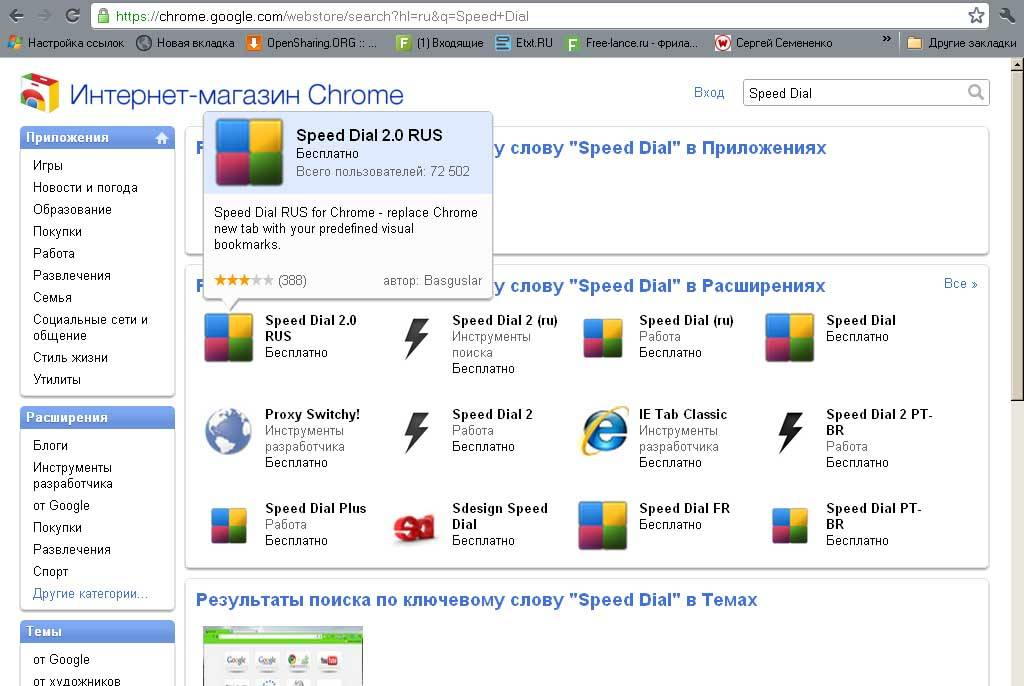This screenshot has height=686, width=1024.
Task: Open the (1) Входящие bookmark
Action: tap(440, 43)
